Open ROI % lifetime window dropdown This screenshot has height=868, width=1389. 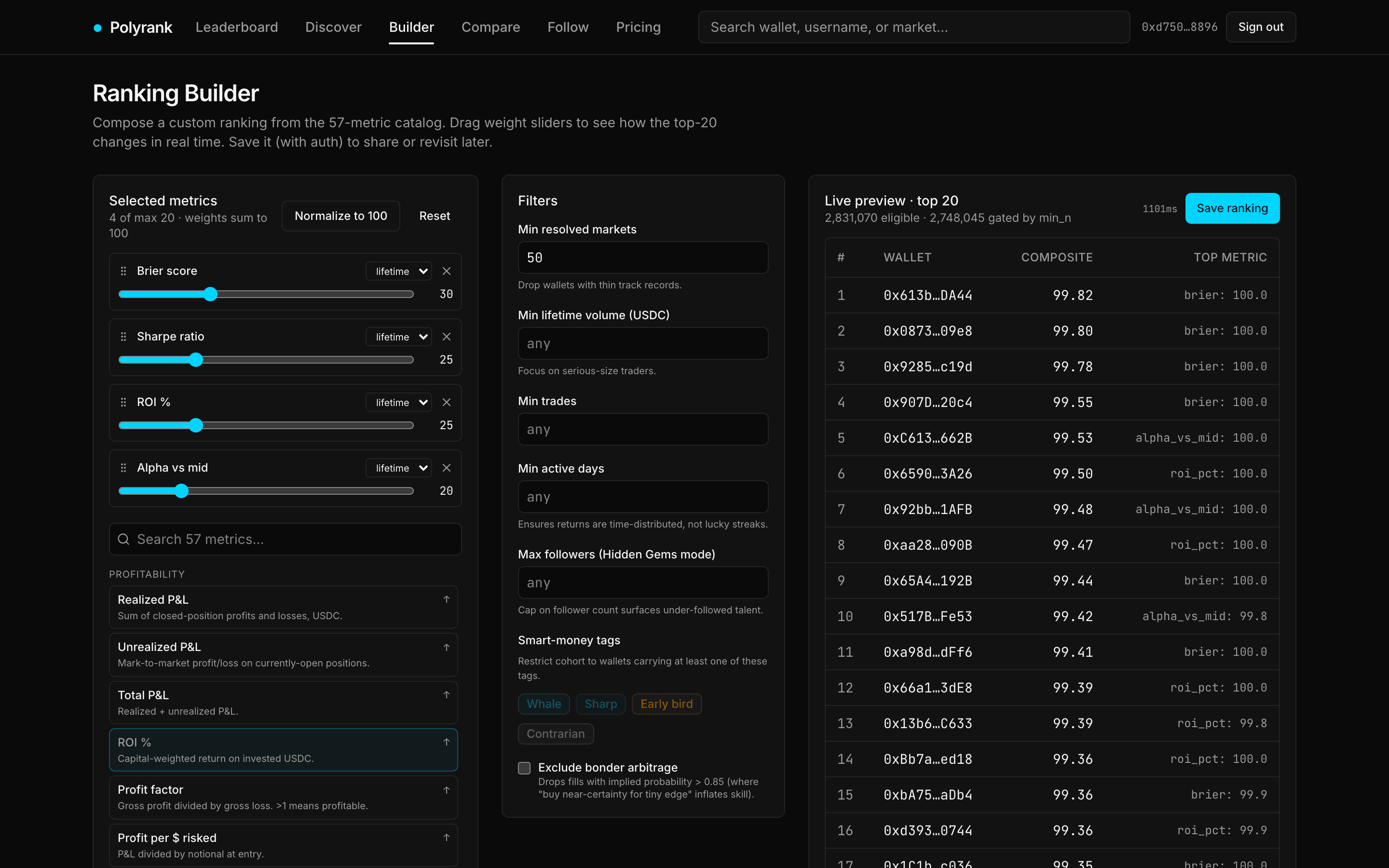tap(399, 403)
